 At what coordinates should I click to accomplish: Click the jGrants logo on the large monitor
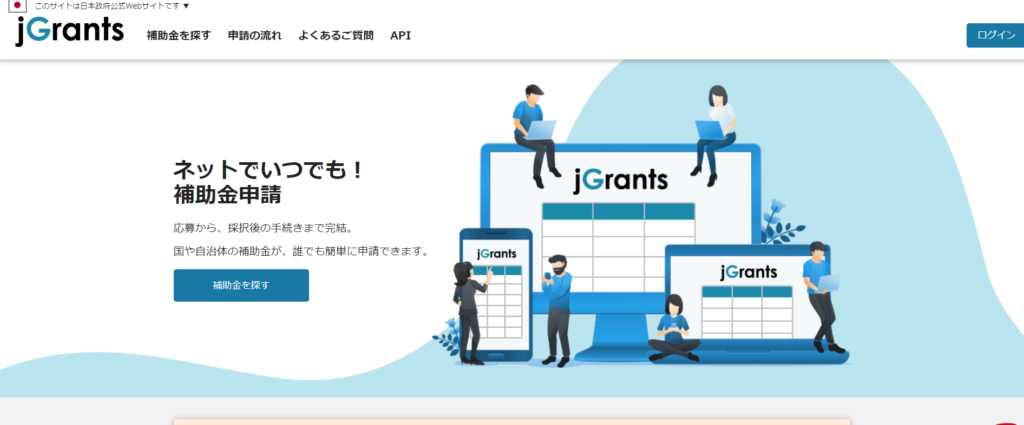(620, 179)
